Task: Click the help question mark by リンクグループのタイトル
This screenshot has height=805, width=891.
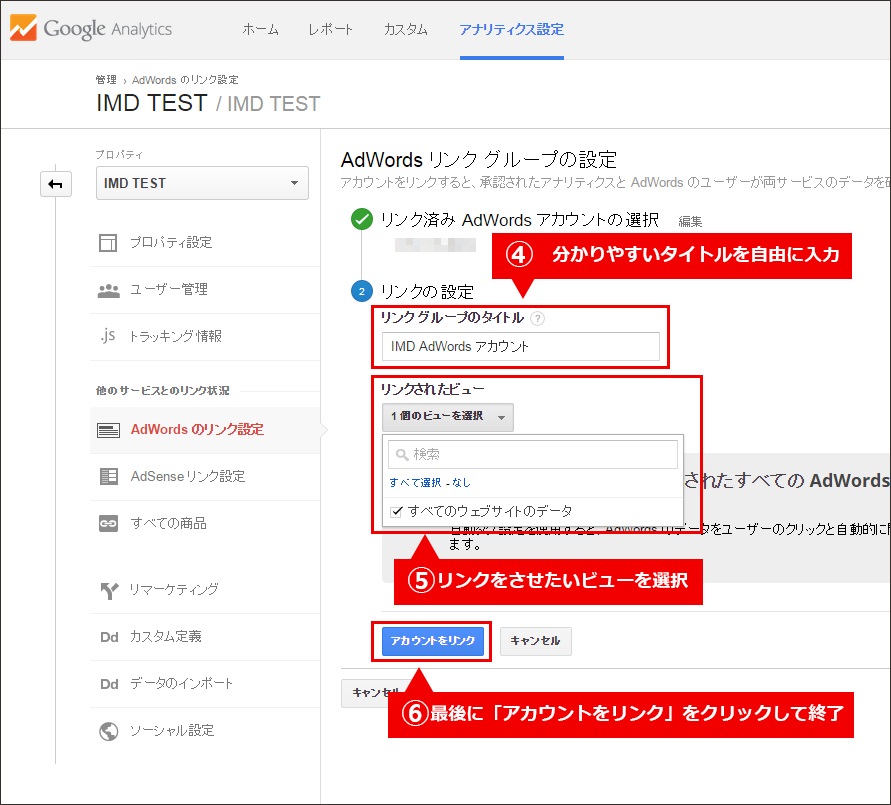Action: (537, 318)
